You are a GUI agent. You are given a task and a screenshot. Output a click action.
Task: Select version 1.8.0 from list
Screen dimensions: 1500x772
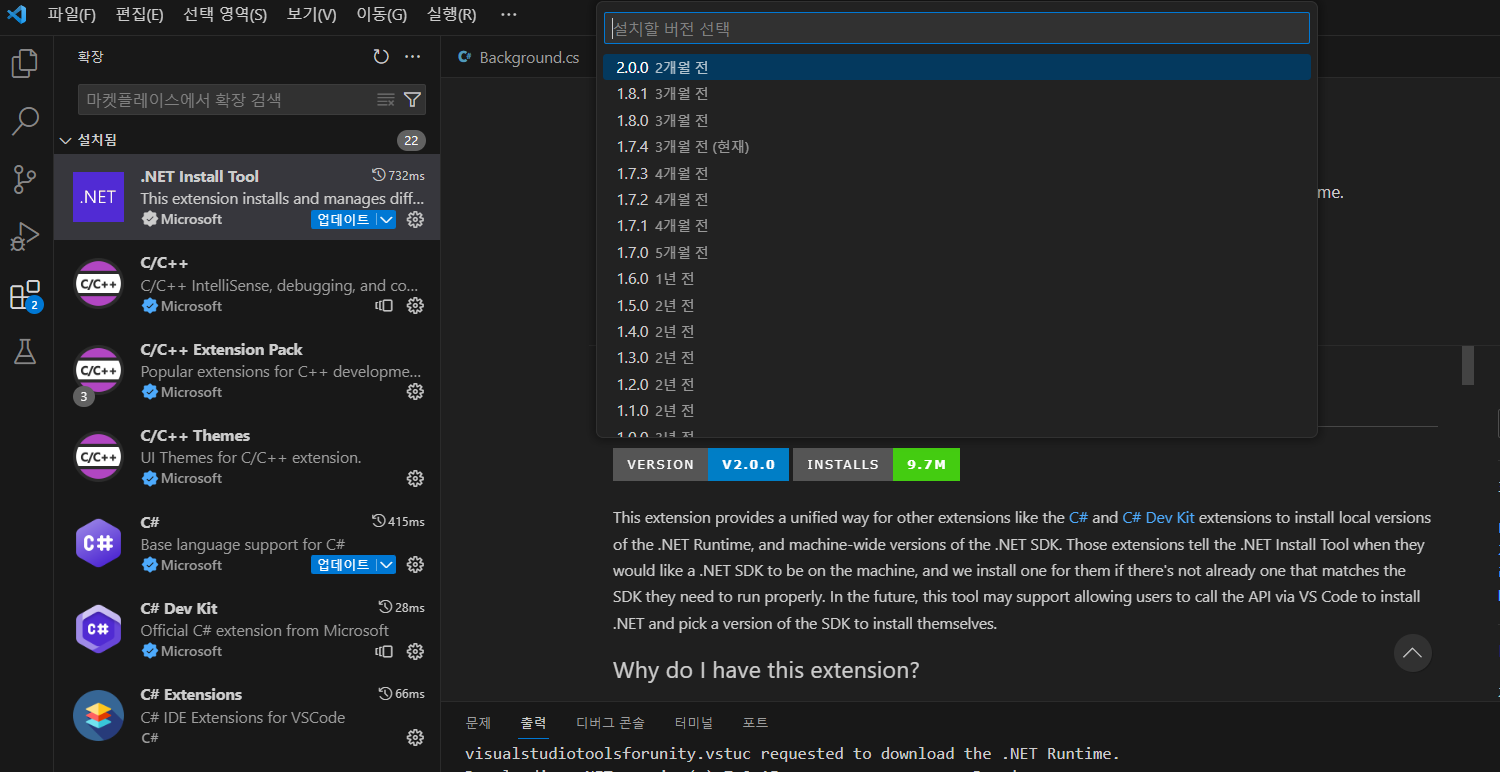(x=957, y=120)
